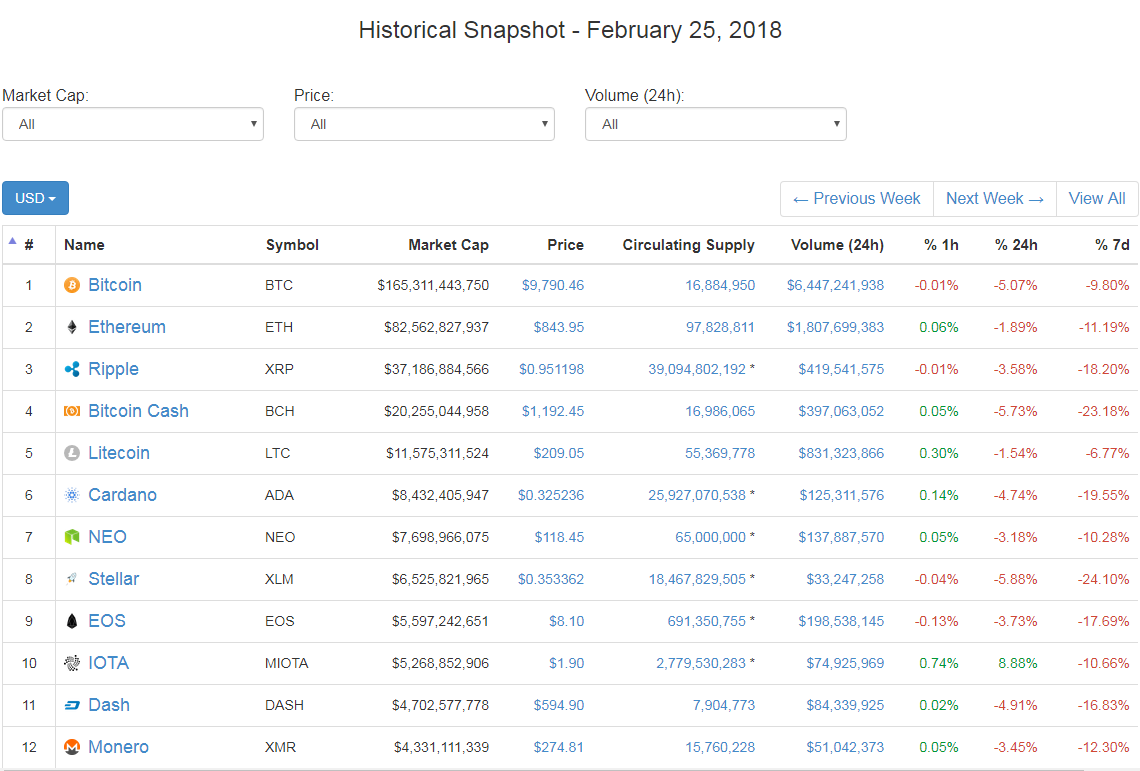Click the NEO logo icon
1140x771 pixels.
pyautogui.click(x=71, y=537)
